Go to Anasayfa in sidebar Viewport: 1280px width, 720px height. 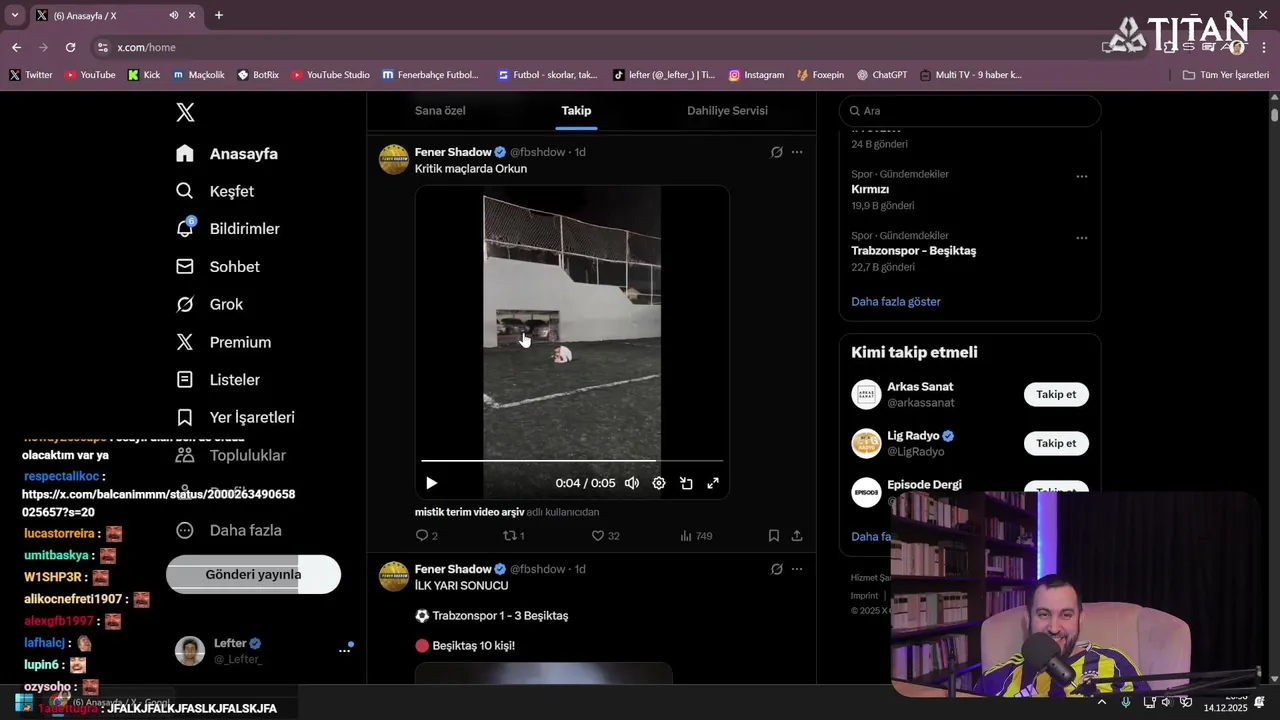227,154
